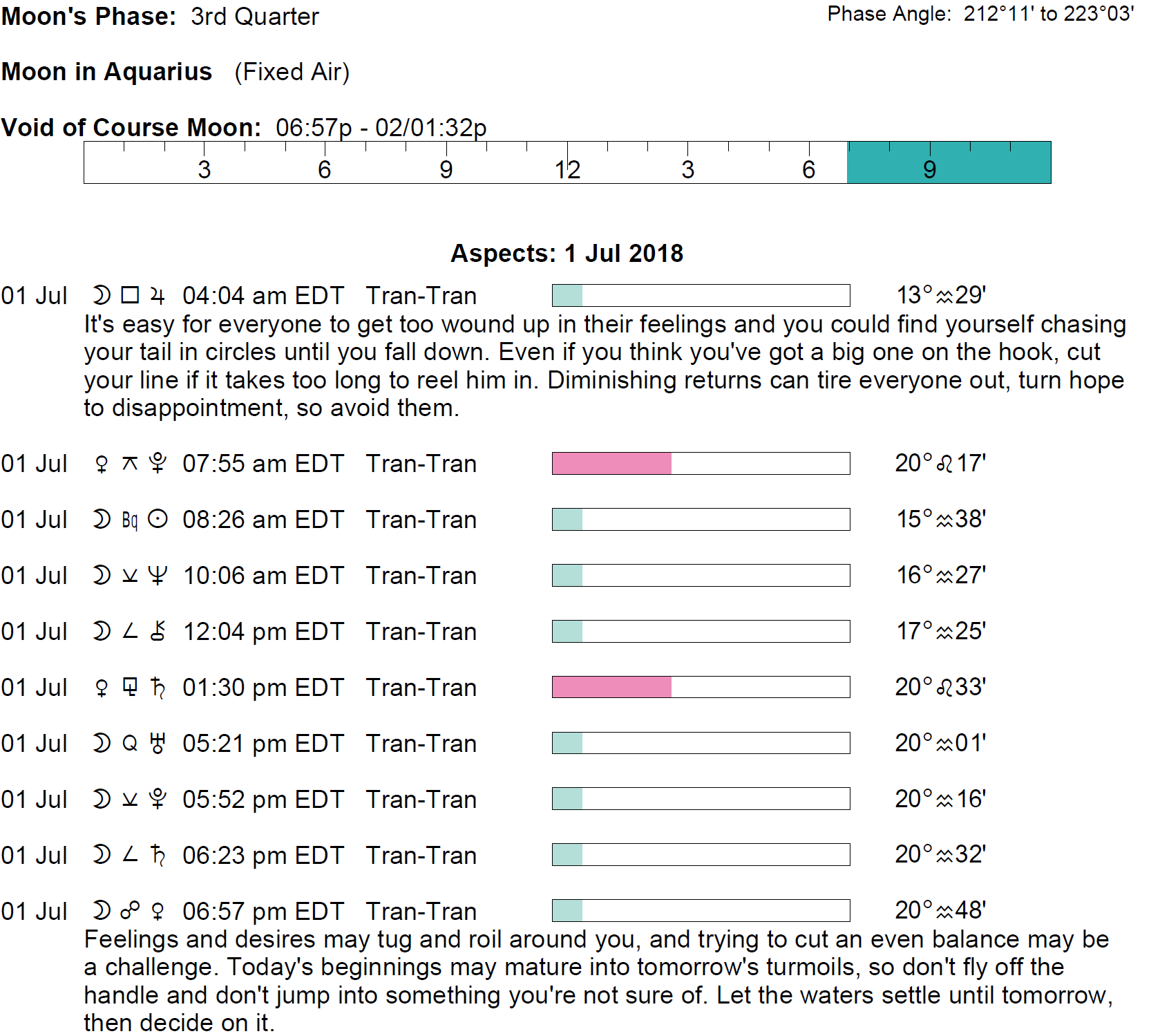Click the Moon crescent in the 05:52 pm row
This screenshot has width=1151, height=1036.
102,800
